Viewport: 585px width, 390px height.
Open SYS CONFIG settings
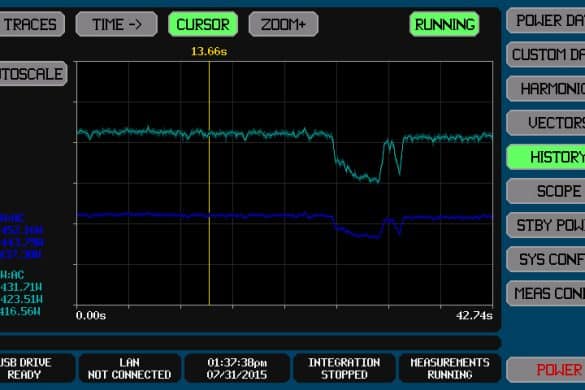point(546,259)
